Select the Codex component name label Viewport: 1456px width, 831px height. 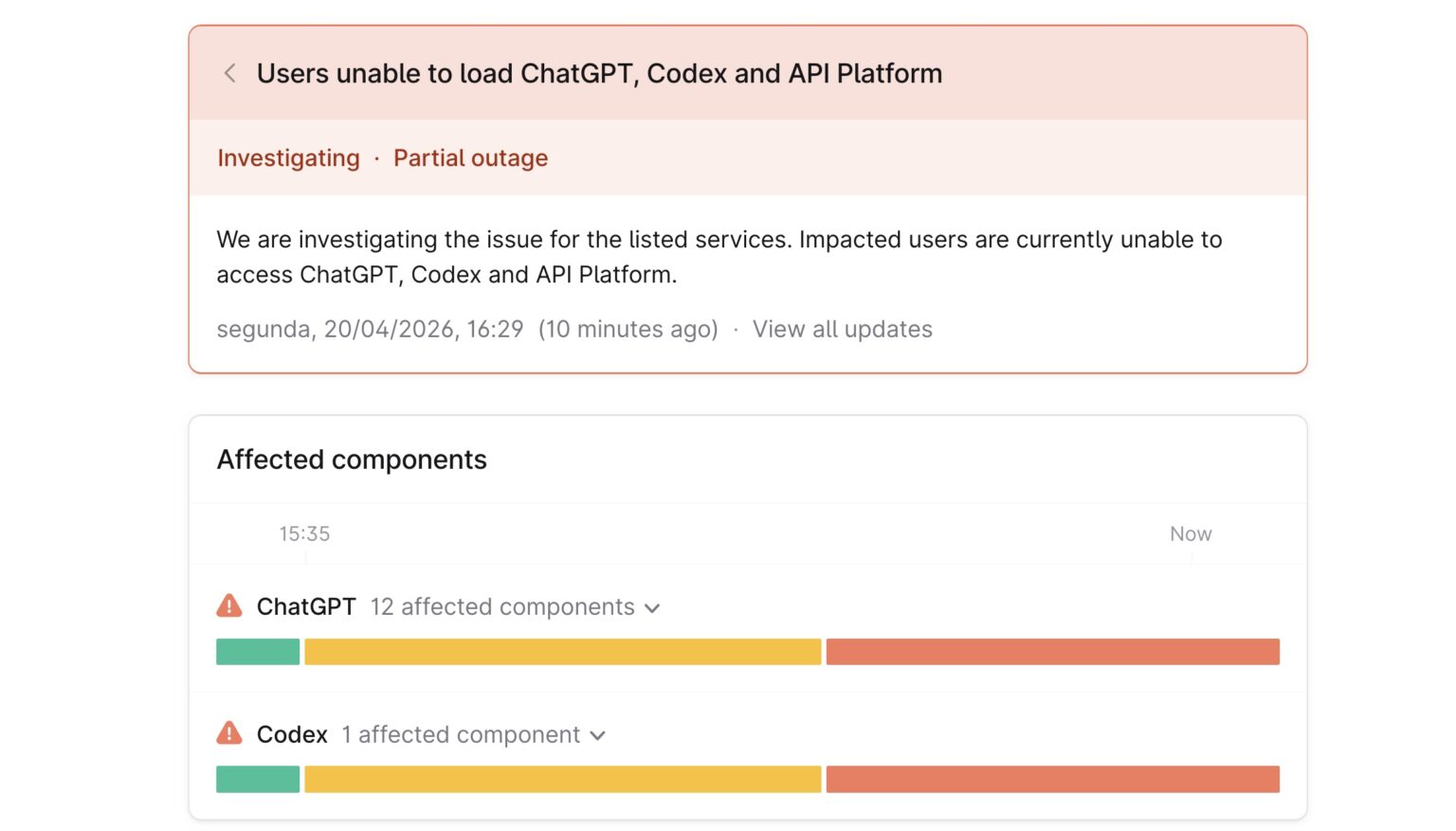point(292,733)
